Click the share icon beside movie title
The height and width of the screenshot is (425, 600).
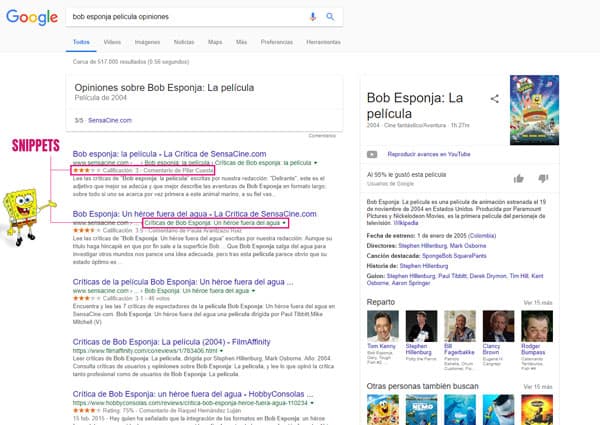click(494, 99)
